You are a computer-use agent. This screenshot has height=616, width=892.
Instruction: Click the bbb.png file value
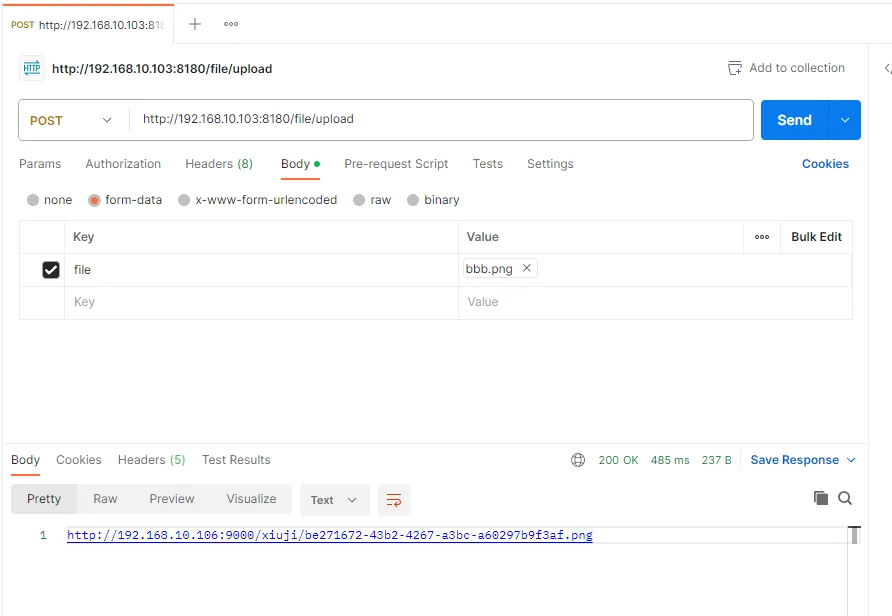click(x=489, y=268)
